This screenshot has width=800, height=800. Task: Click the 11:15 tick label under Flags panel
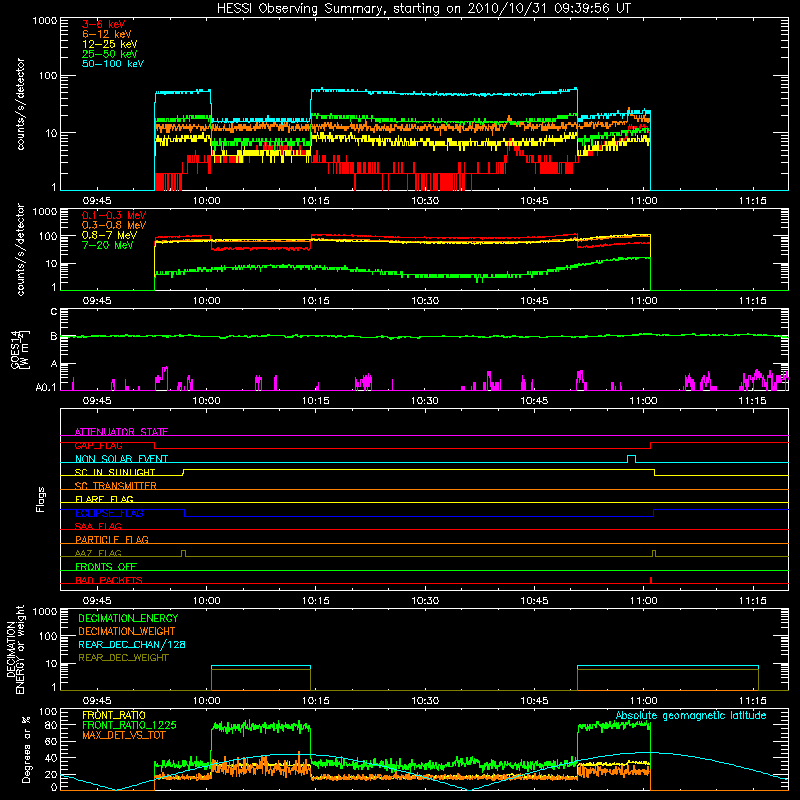pos(753,601)
